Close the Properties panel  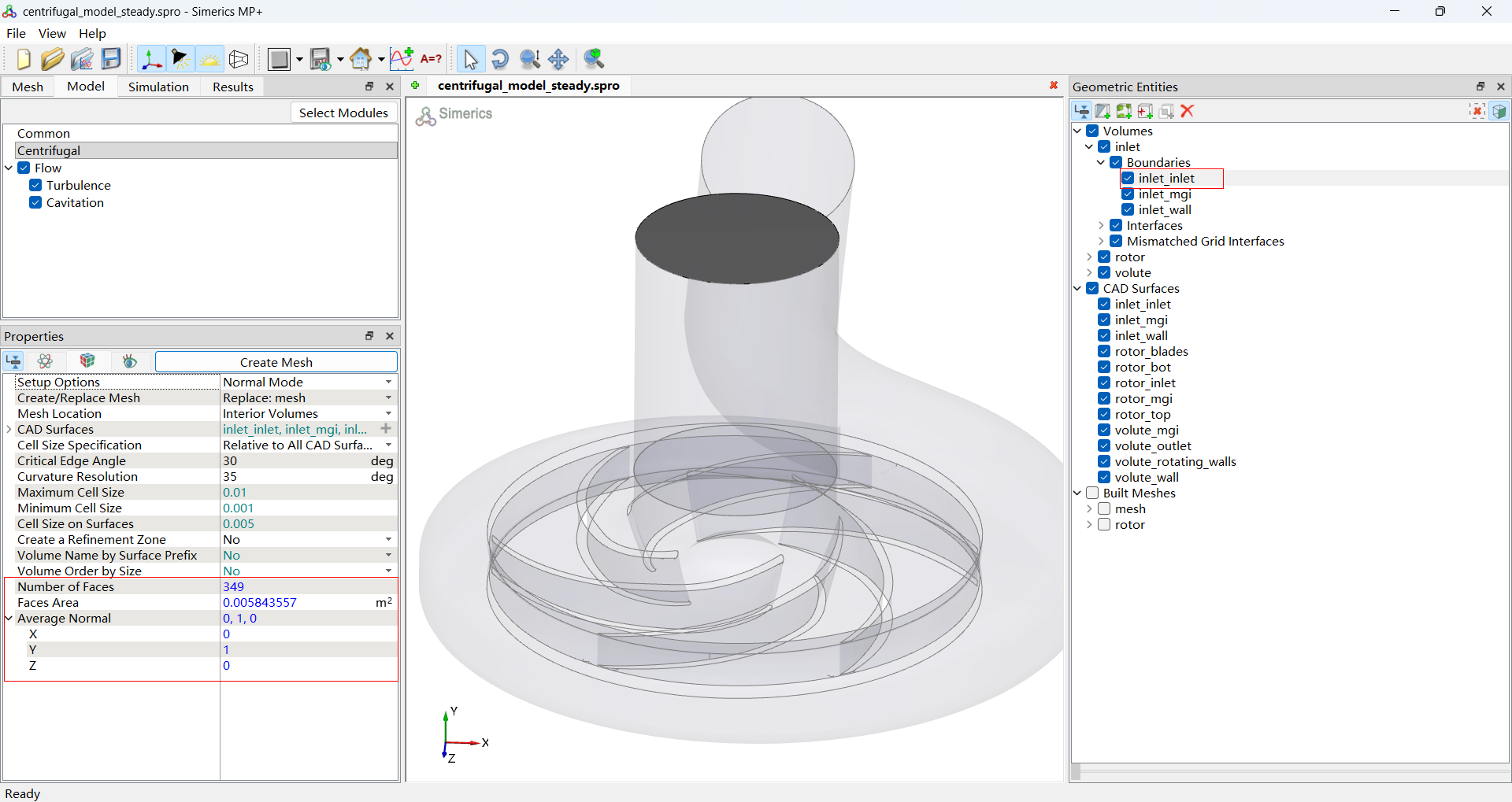(x=390, y=336)
